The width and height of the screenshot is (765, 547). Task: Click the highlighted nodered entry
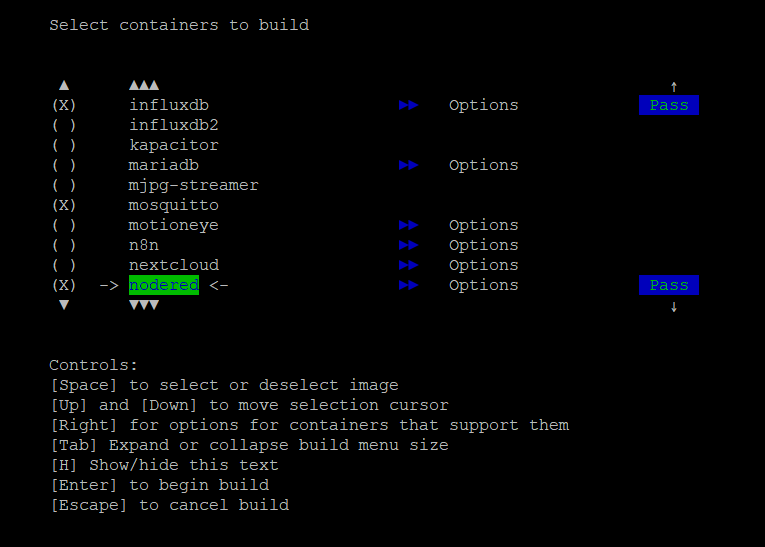click(x=164, y=285)
